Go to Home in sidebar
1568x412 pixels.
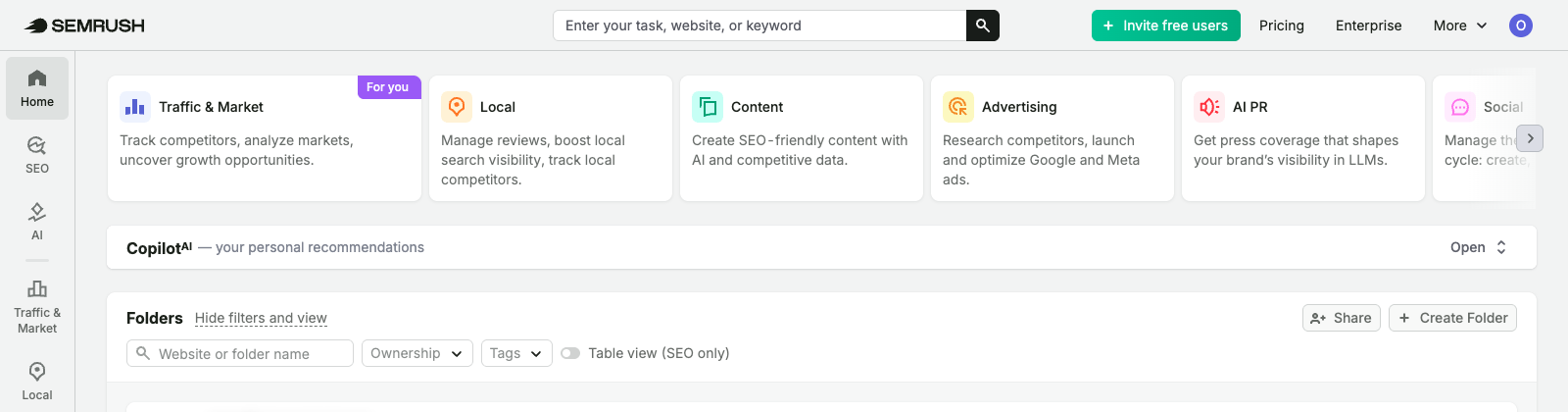coord(37,88)
